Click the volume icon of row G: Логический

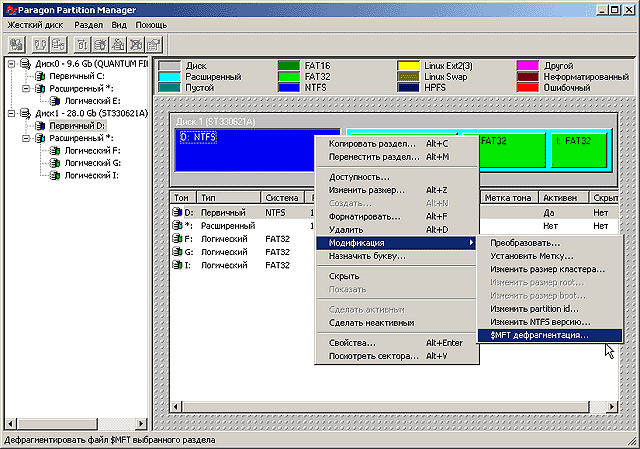tap(177, 252)
